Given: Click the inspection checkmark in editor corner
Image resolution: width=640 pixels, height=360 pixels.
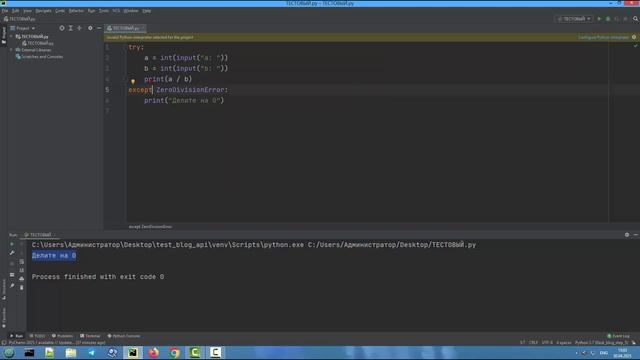Looking at the screenshot, I should pyautogui.click(x=635, y=46).
